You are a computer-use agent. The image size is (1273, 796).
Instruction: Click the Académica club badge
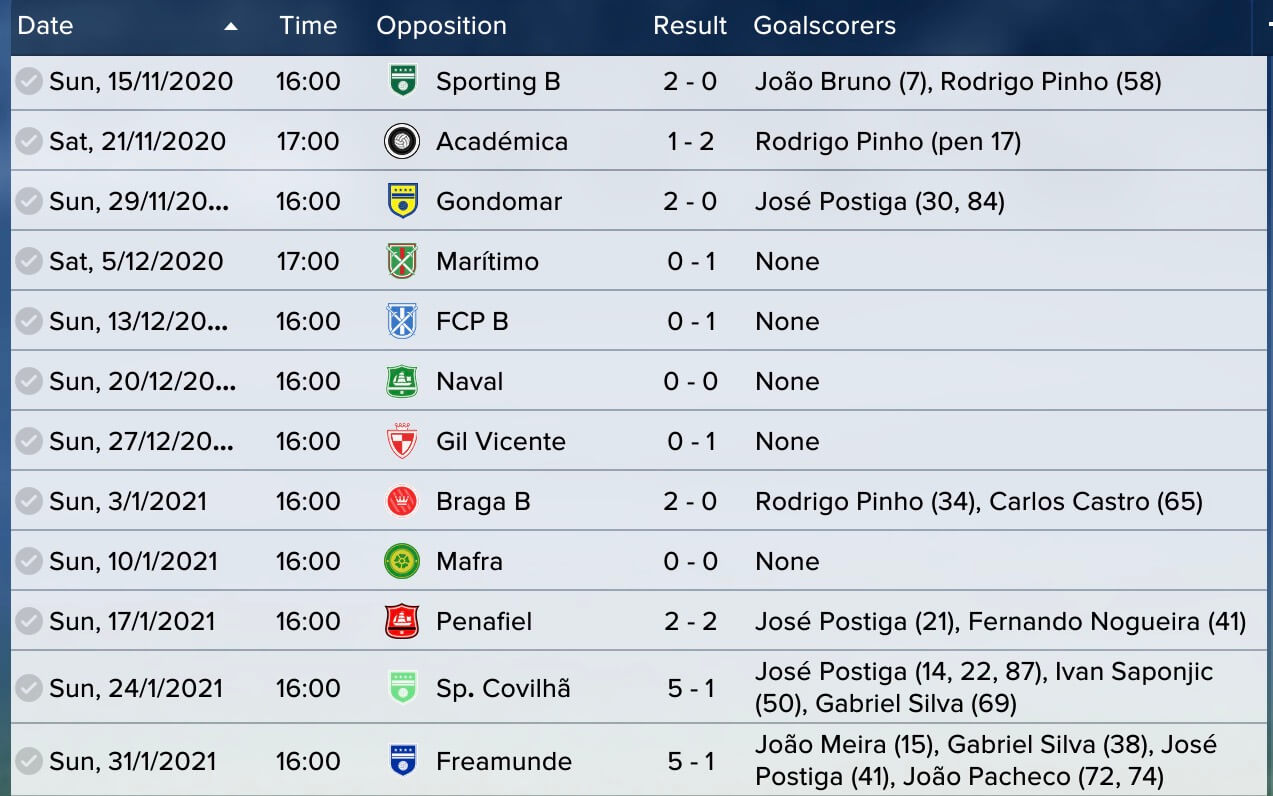[402, 141]
